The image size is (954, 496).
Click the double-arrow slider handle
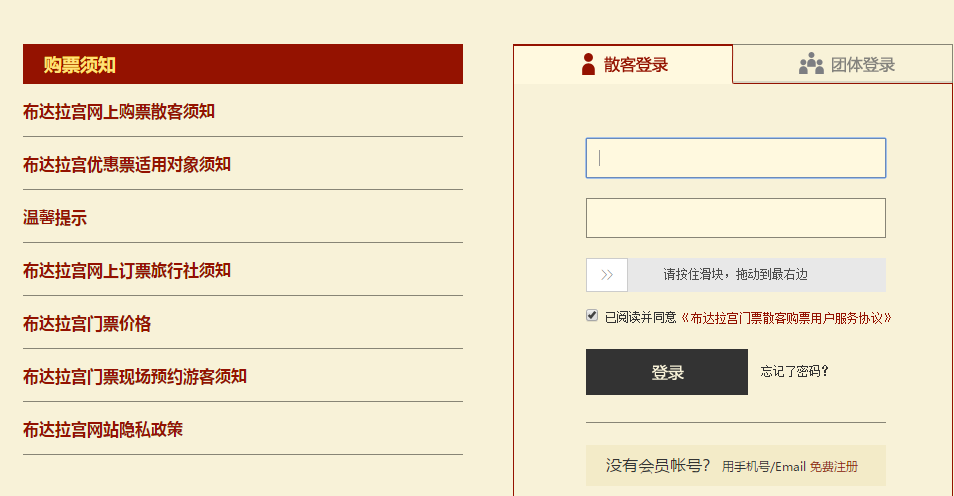pyautogui.click(x=607, y=275)
